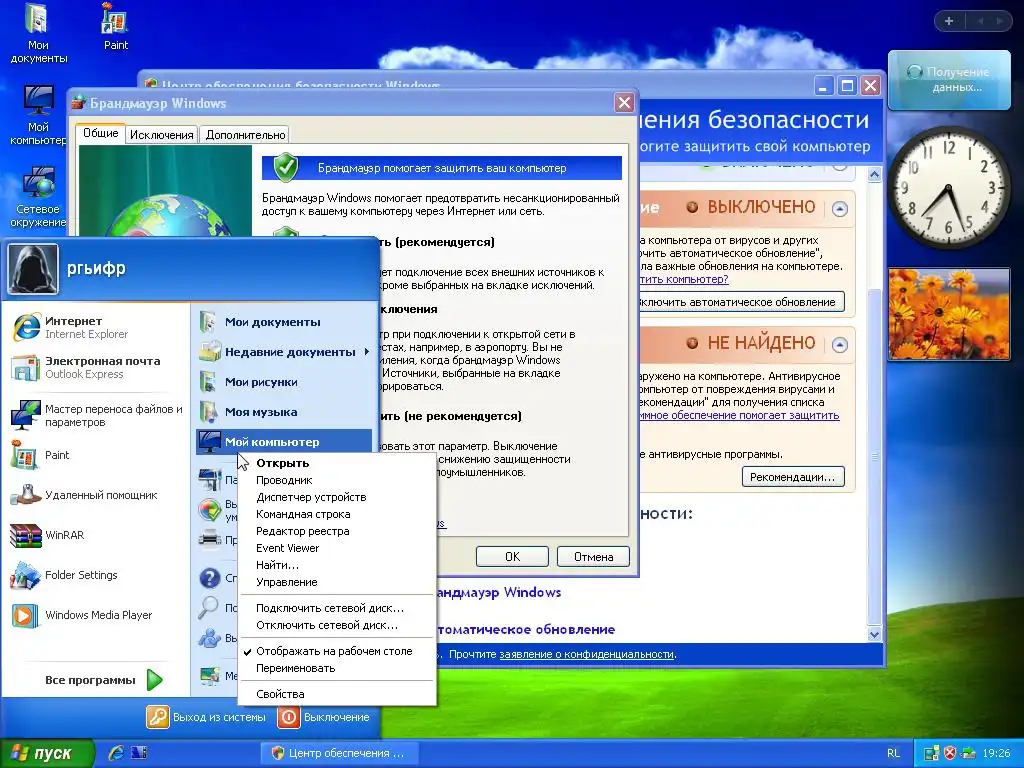Choose Отключить сетевой диск...
Viewport: 1024px width, 768px height.
tap(336, 625)
